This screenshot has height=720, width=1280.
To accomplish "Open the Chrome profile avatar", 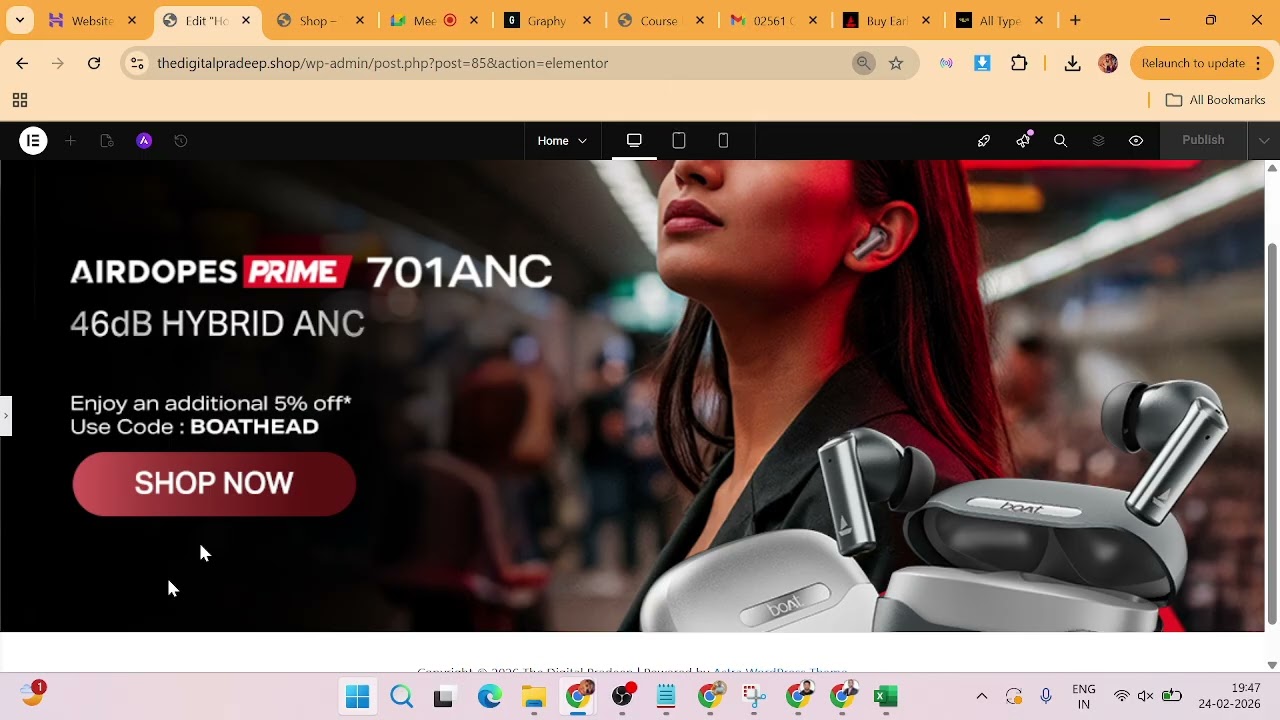I will point(1108,63).
